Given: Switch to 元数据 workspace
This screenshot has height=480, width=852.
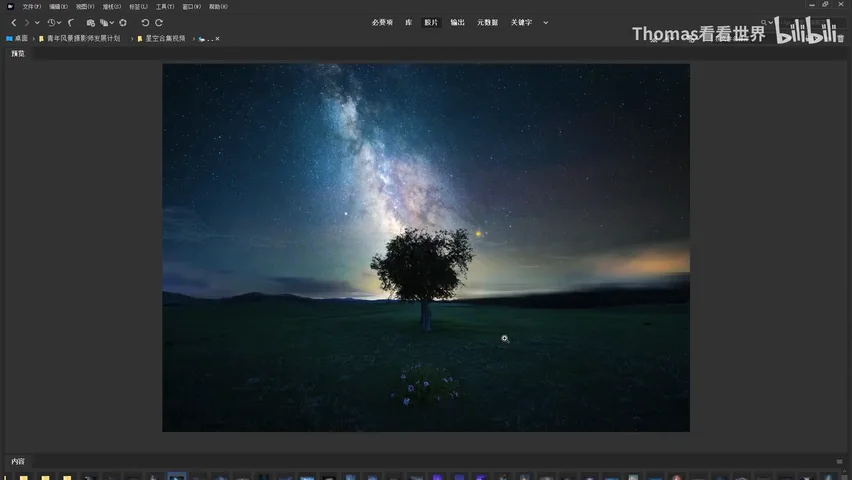Looking at the screenshot, I should click(487, 22).
